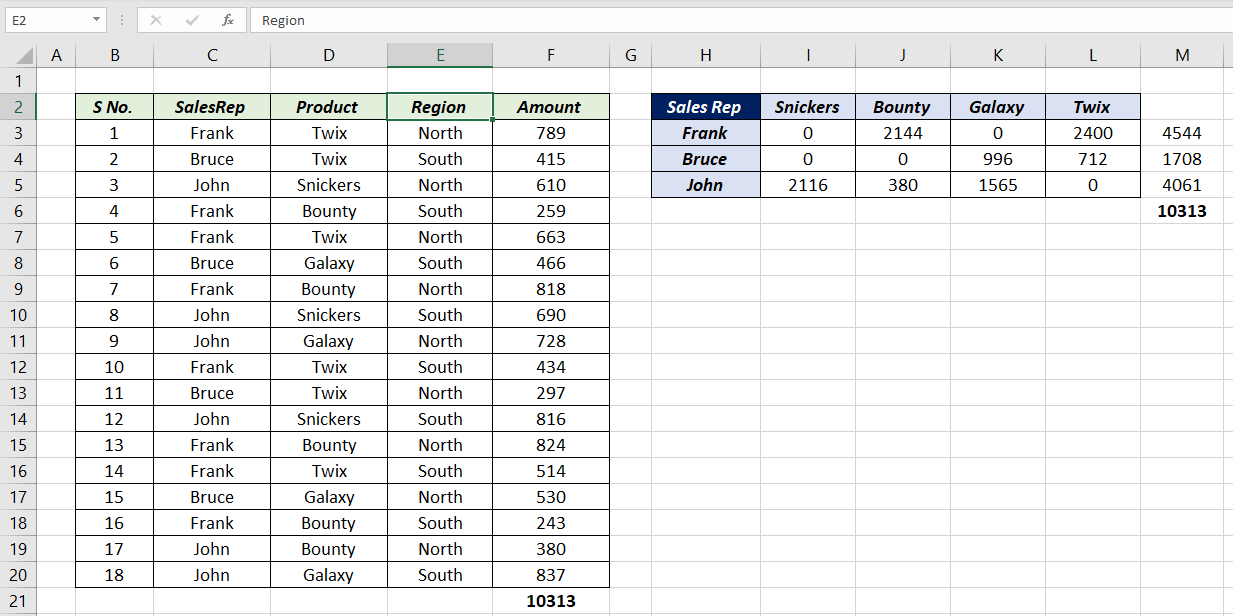Click the SalesRep header cell
This screenshot has width=1233, height=616.
coord(212,107)
